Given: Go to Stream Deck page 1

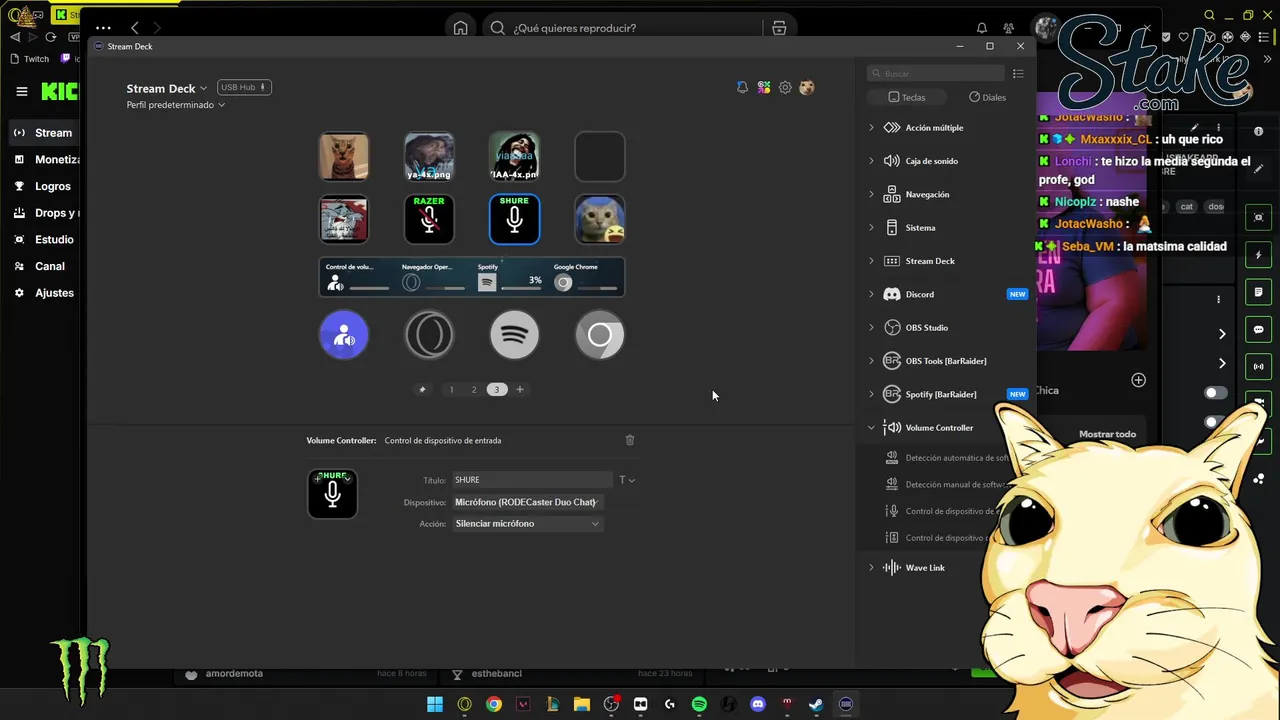Looking at the screenshot, I should coord(451,389).
